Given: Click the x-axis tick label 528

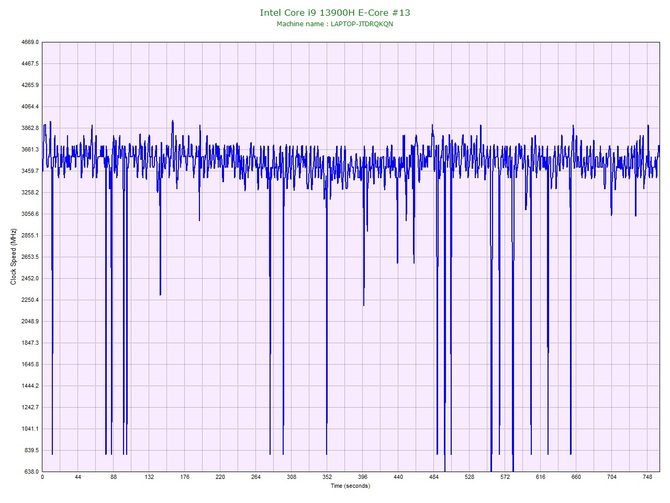Looking at the screenshot, I should (x=469, y=477).
